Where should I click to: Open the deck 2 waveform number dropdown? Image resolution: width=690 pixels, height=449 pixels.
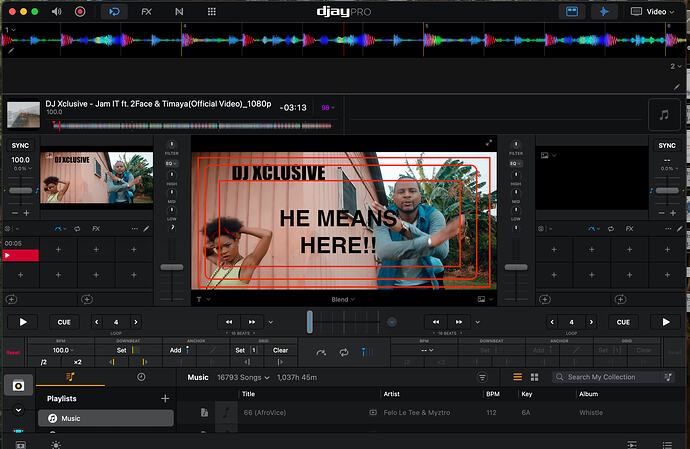click(675, 66)
